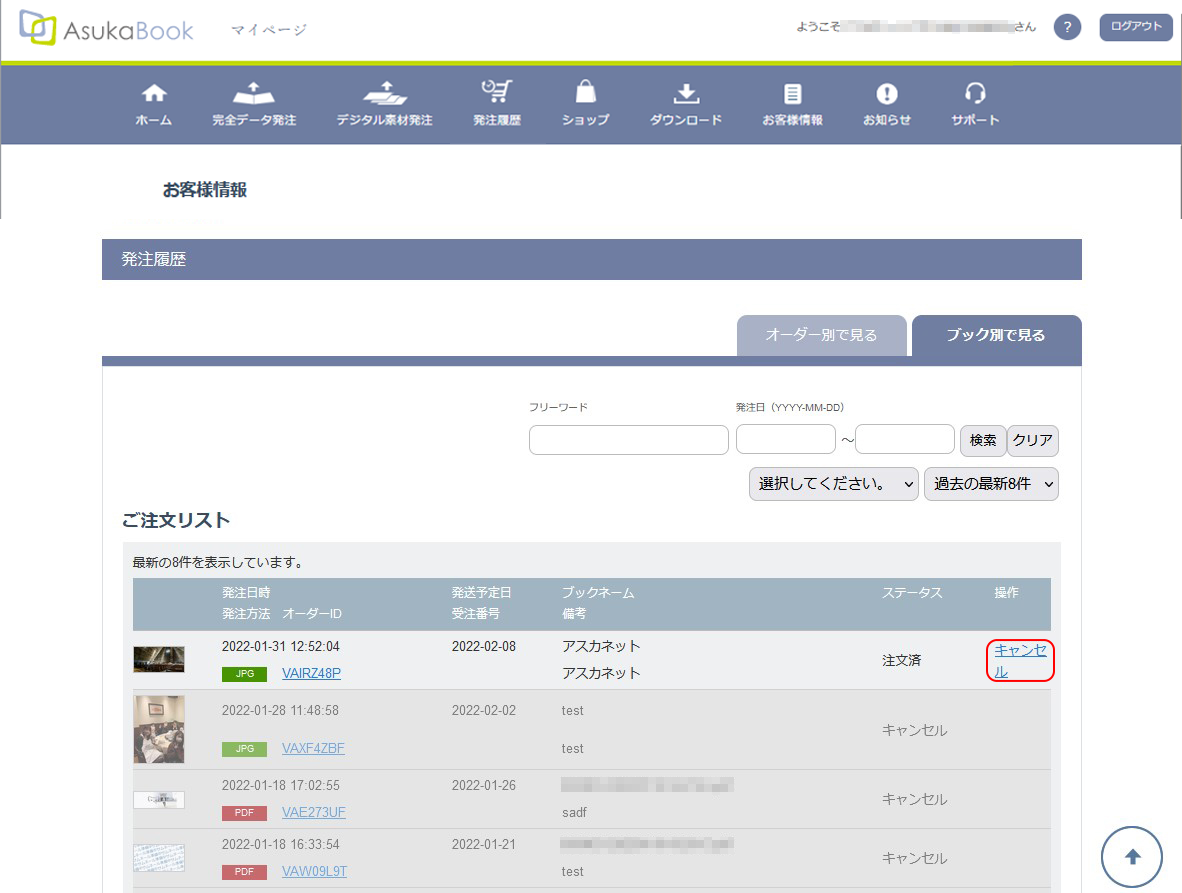Click the Home (ホーム) icon
This screenshot has width=1182, height=893.
153,94
